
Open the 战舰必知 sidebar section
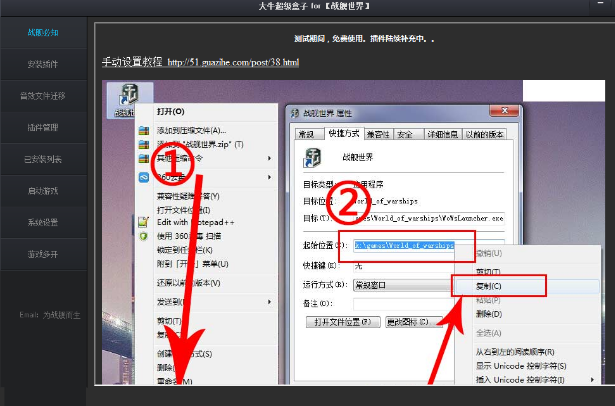(43, 33)
